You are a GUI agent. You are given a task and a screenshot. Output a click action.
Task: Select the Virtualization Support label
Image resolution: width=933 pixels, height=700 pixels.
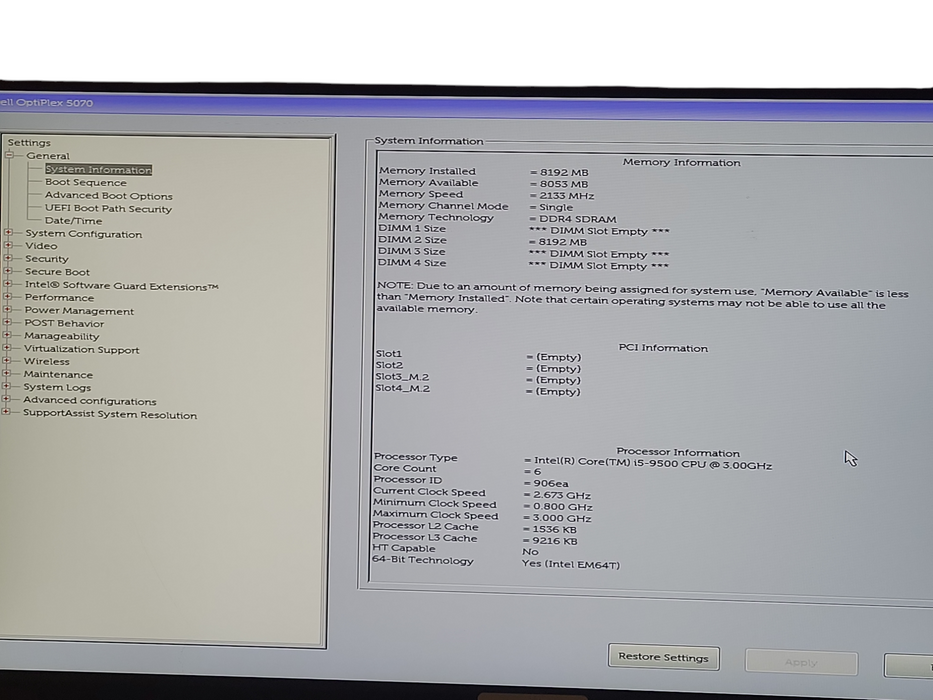coord(82,349)
